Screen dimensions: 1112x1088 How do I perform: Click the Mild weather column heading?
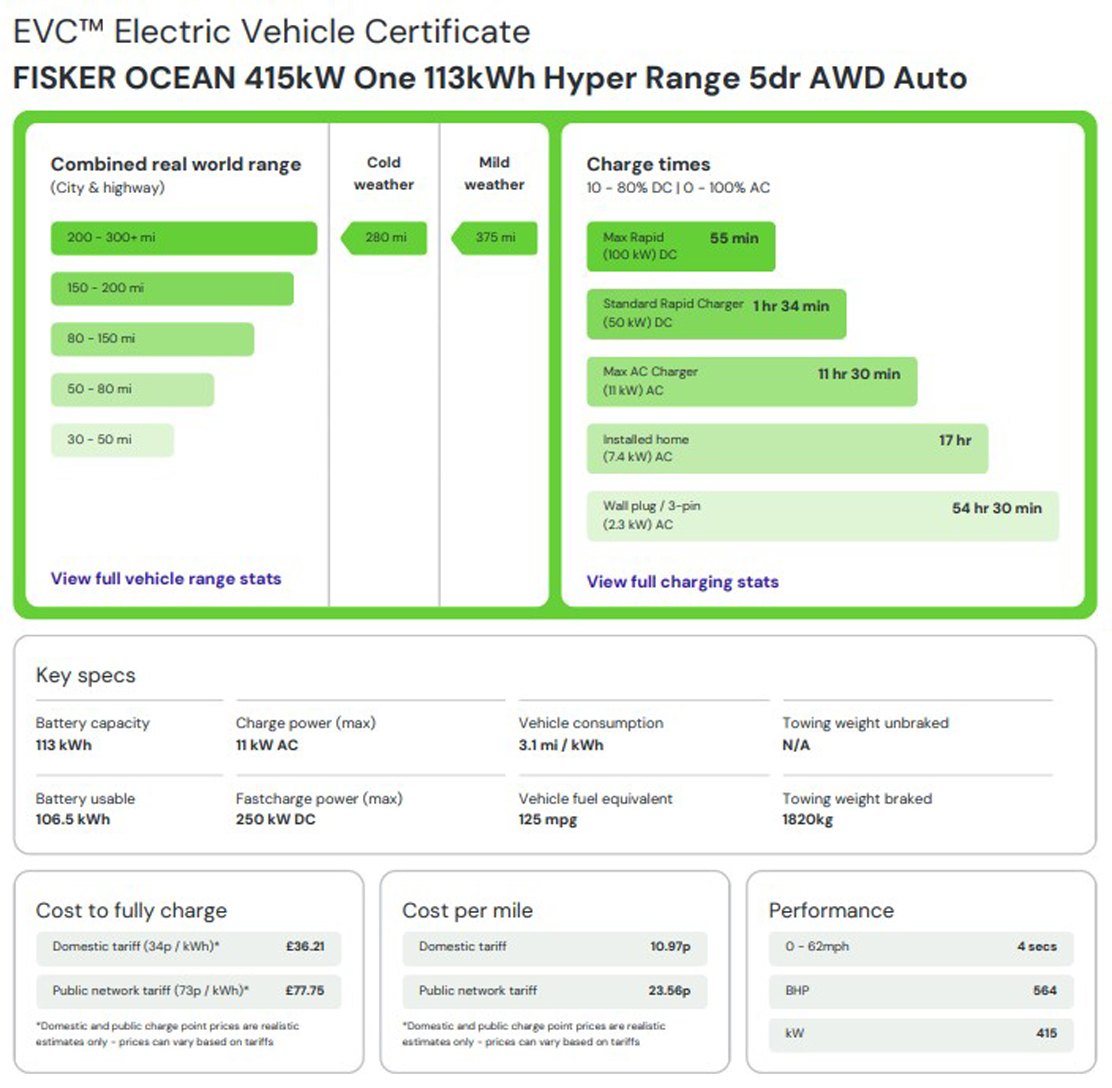point(494,173)
